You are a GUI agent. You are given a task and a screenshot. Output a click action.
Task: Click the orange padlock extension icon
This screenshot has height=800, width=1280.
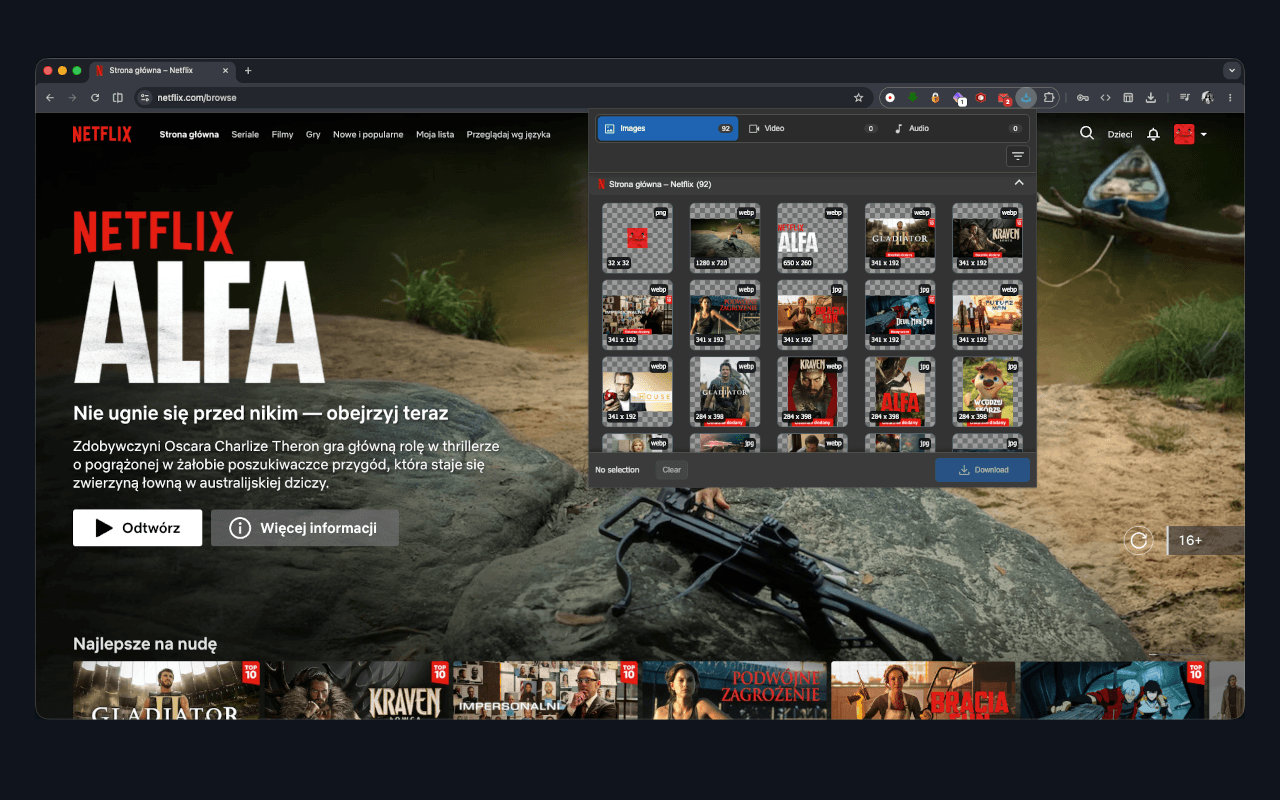(x=935, y=97)
